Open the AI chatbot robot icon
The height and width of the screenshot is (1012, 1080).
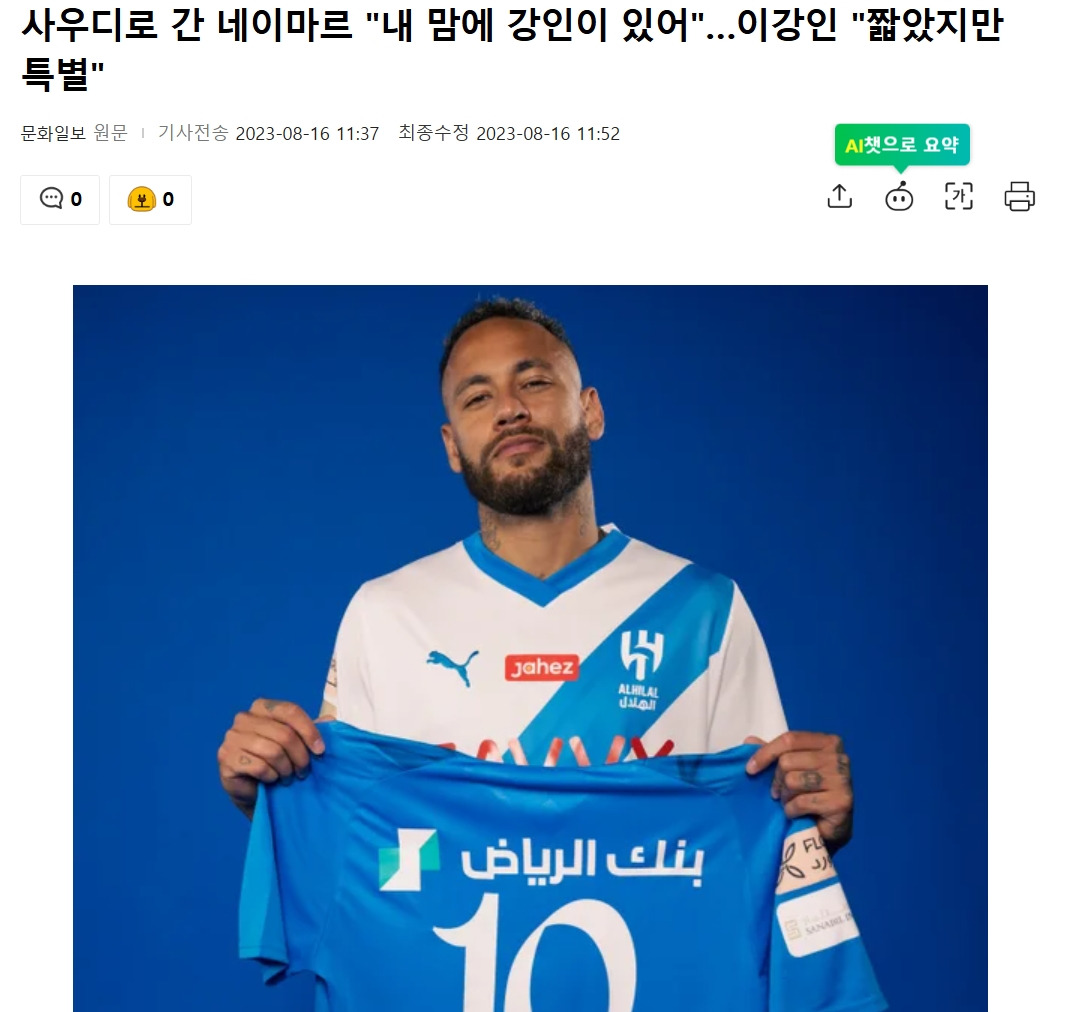(x=899, y=197)
